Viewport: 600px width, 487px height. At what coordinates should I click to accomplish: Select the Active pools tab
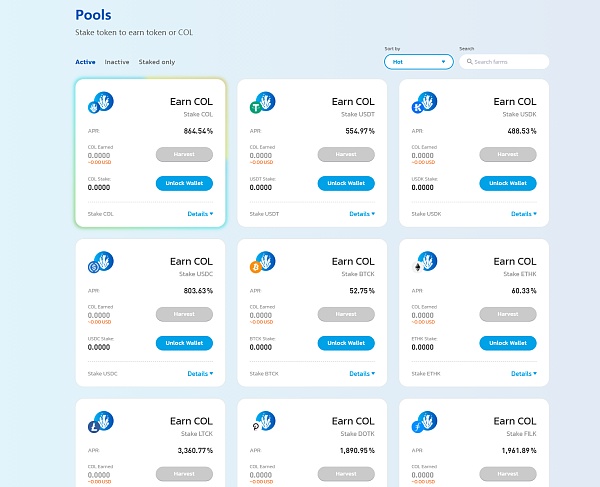tap(85, 62)
